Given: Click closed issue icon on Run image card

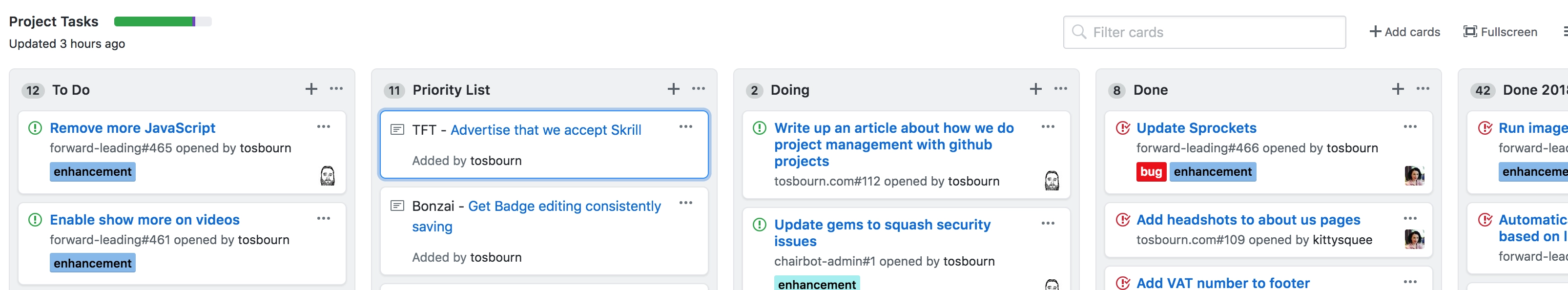Looking at the screenshot, I should (x=1485, y=128).
